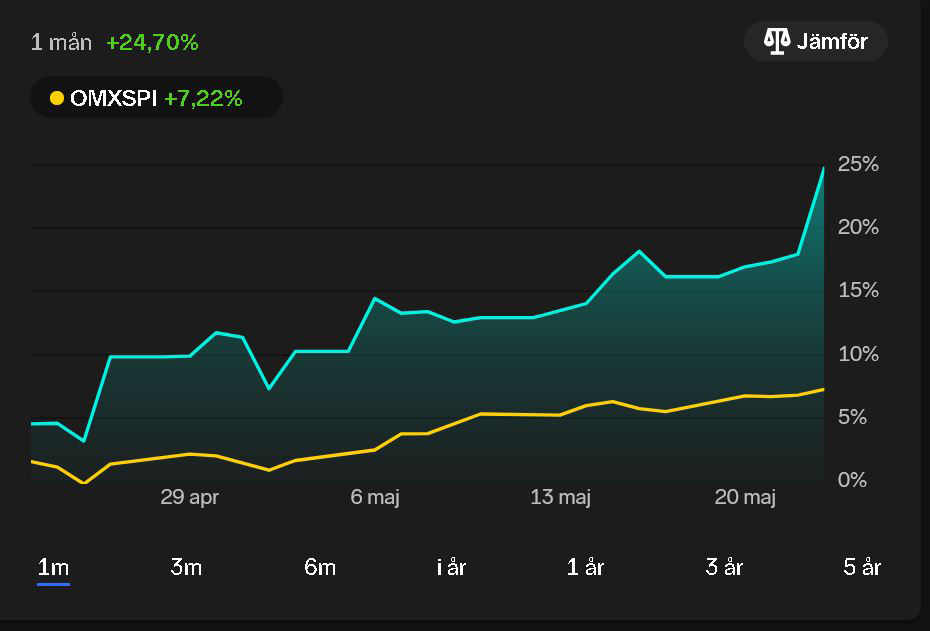Viewport: 930px width, 631px height.
Task: Click the 6 maj date marker
Action: [x=375, y=497]
